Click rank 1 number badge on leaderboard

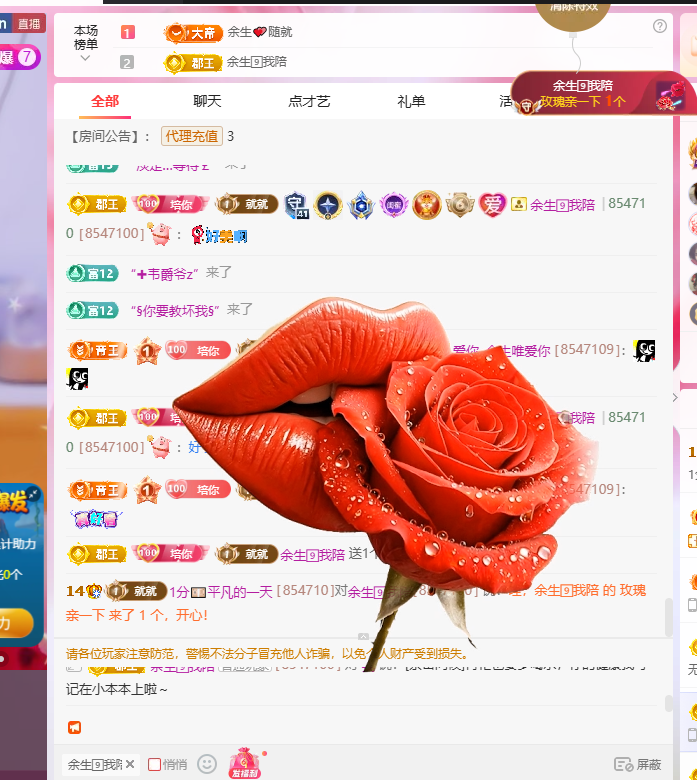click(127, 33)
